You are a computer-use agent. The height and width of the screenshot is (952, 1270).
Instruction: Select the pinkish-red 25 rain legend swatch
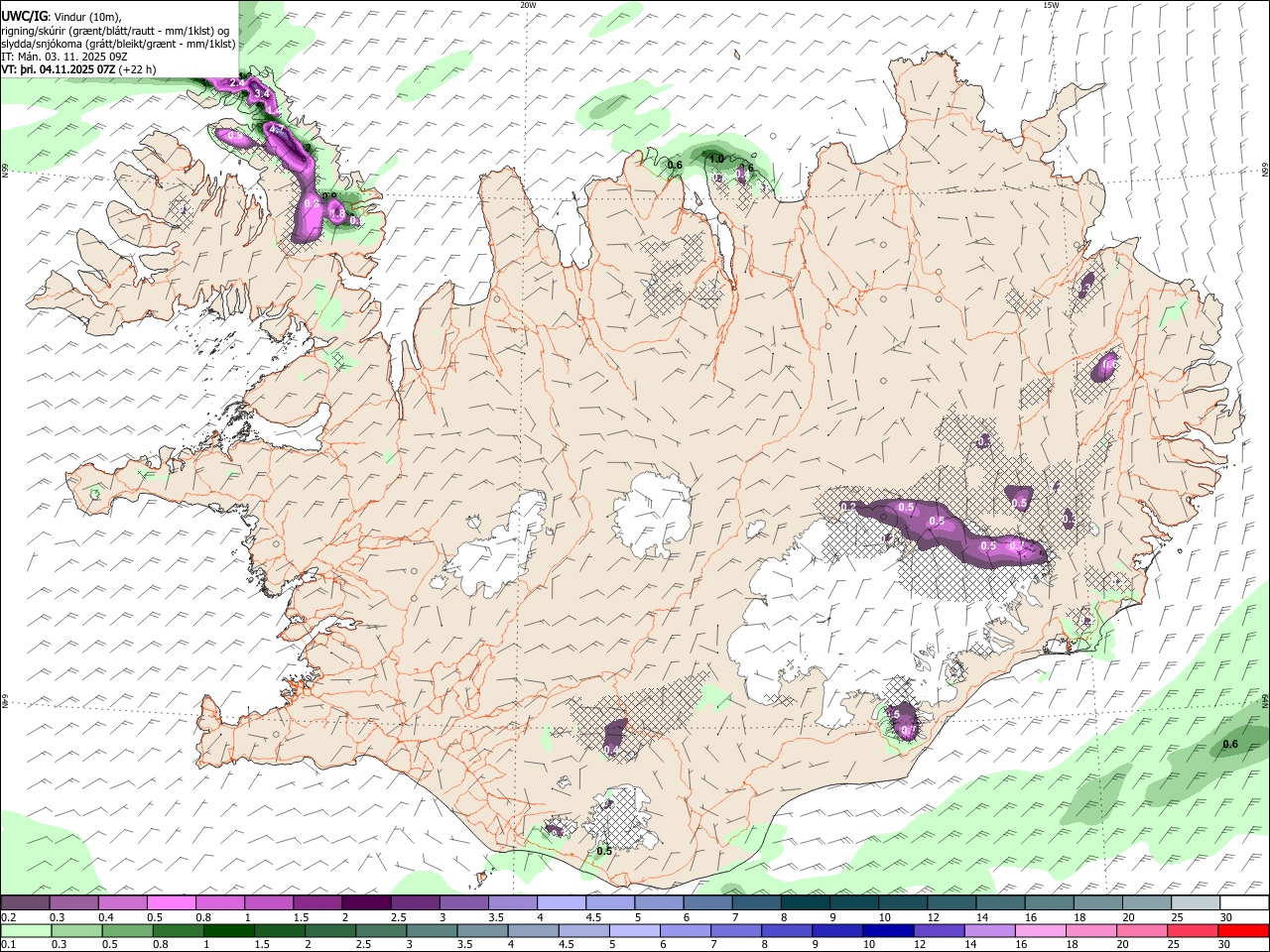(x=1192, y=930)
